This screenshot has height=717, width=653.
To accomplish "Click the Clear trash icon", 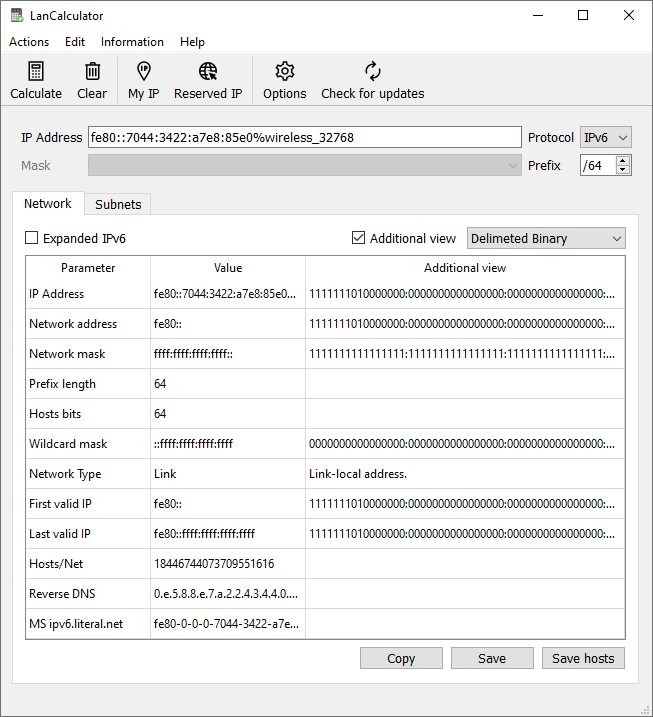I will 92,71.
